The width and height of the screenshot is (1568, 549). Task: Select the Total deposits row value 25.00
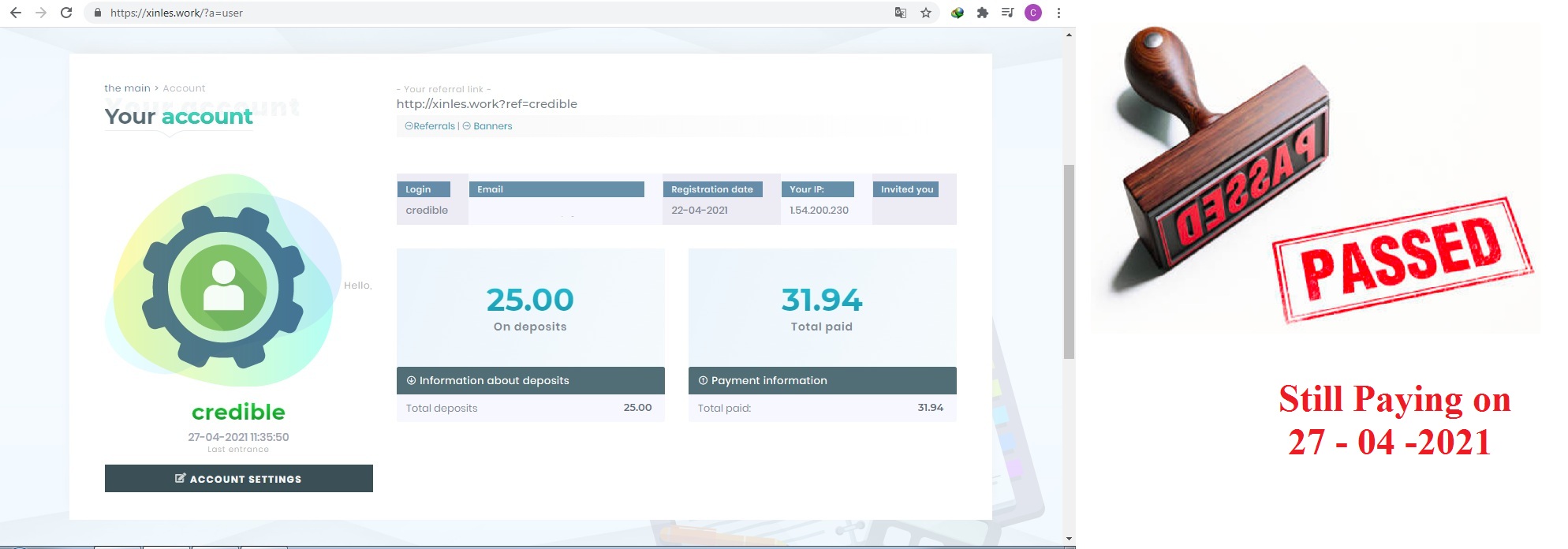[x=637, y=408]
